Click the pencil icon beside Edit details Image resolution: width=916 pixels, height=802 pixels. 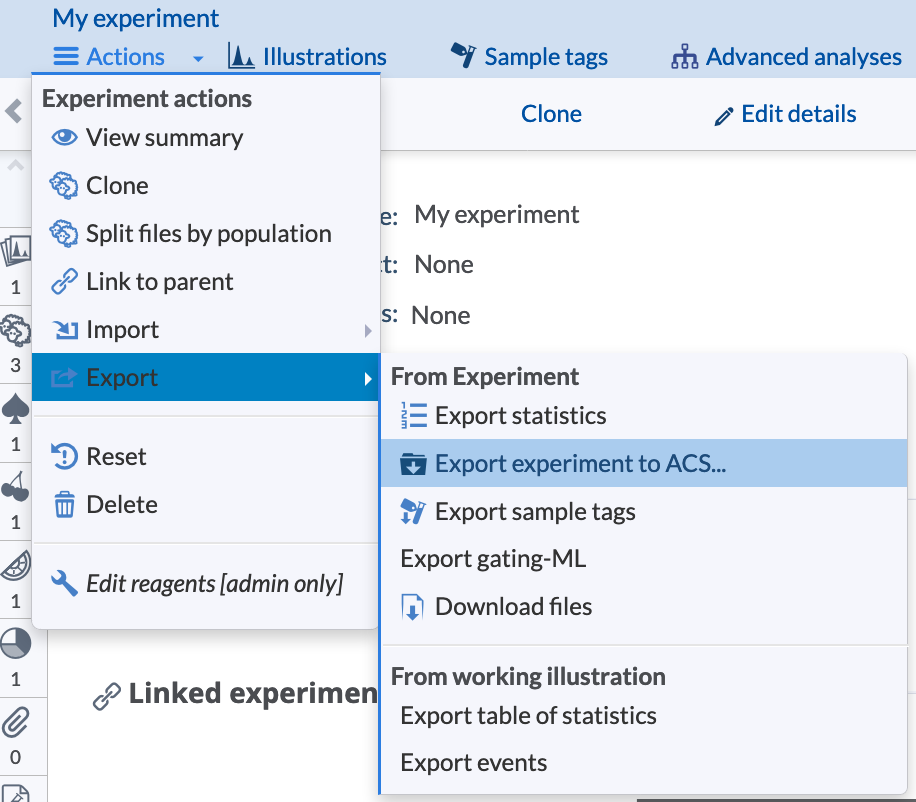(723, 117)
